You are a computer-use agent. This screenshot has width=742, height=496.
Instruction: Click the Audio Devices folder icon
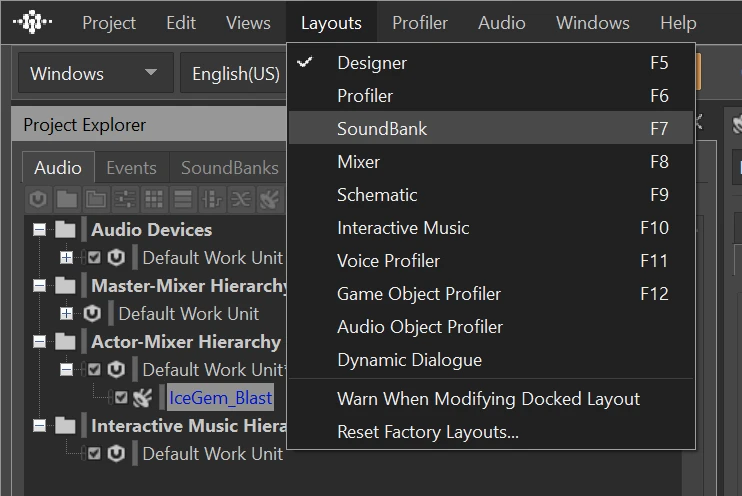[66, 230]
